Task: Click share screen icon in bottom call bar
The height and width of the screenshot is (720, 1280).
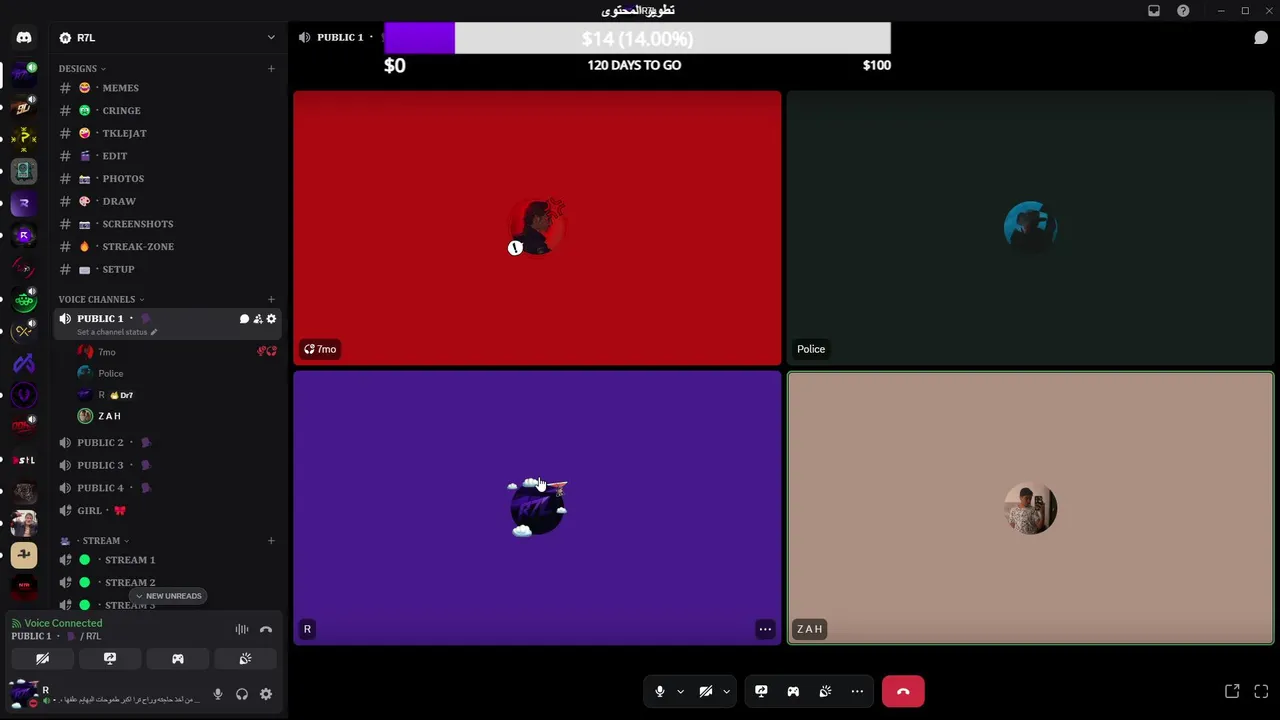Action: point(761,691)
